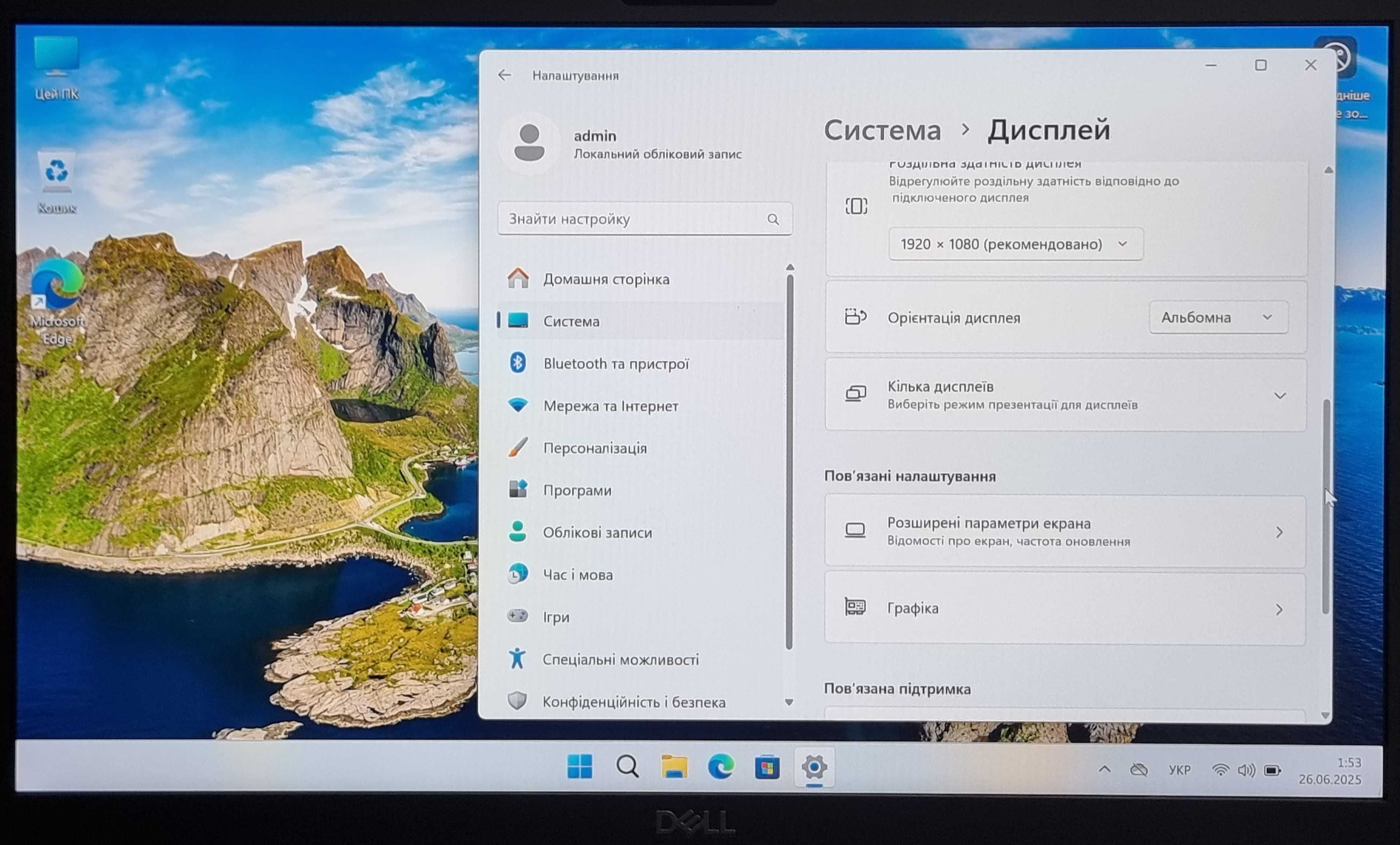Open File Explorer from taskbar
The height and width of the screenshot is (845, 1400).
coord(674,767)
